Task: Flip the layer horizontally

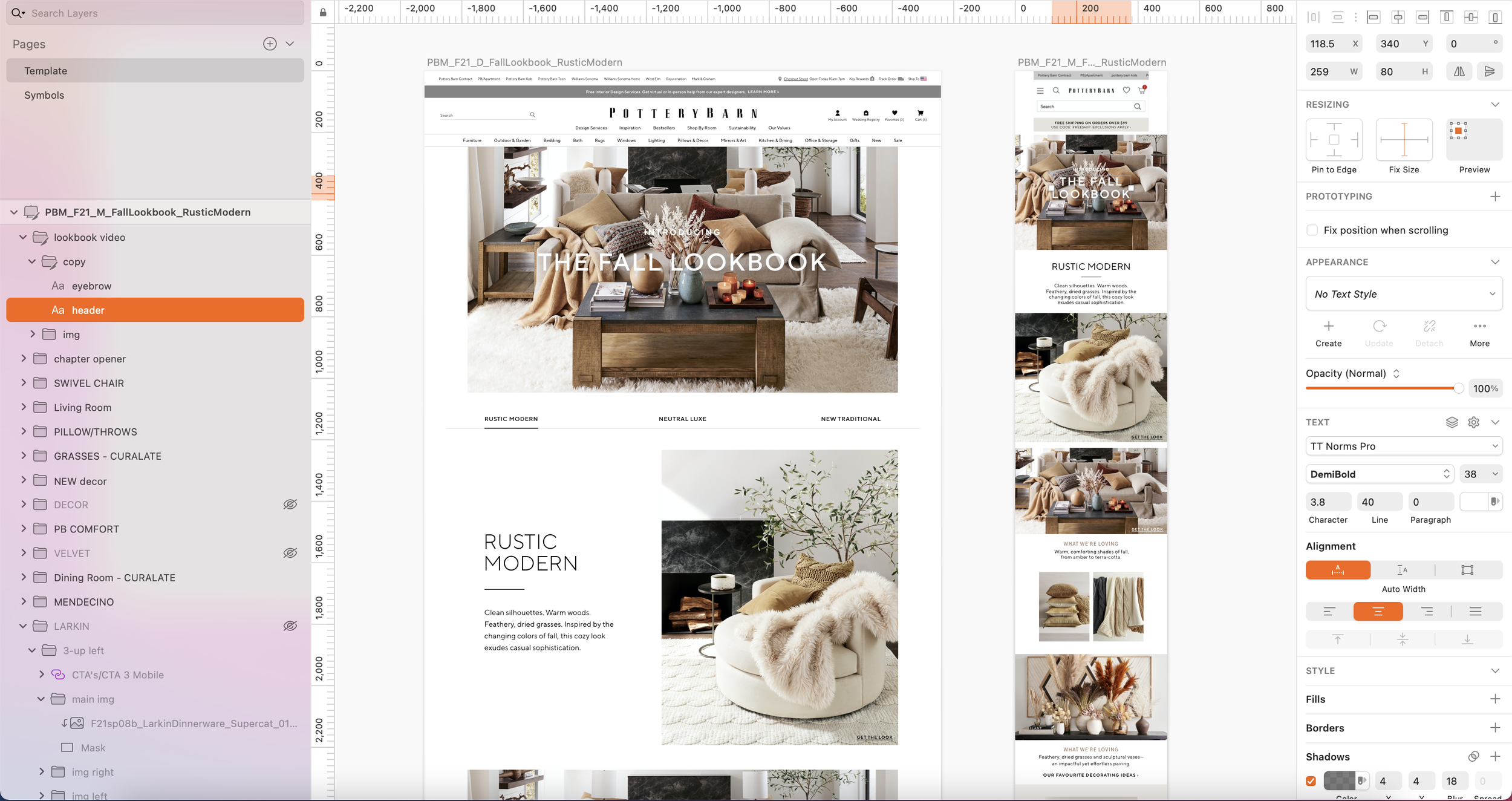Action: pyautogui.click(x=1459, y=71)
